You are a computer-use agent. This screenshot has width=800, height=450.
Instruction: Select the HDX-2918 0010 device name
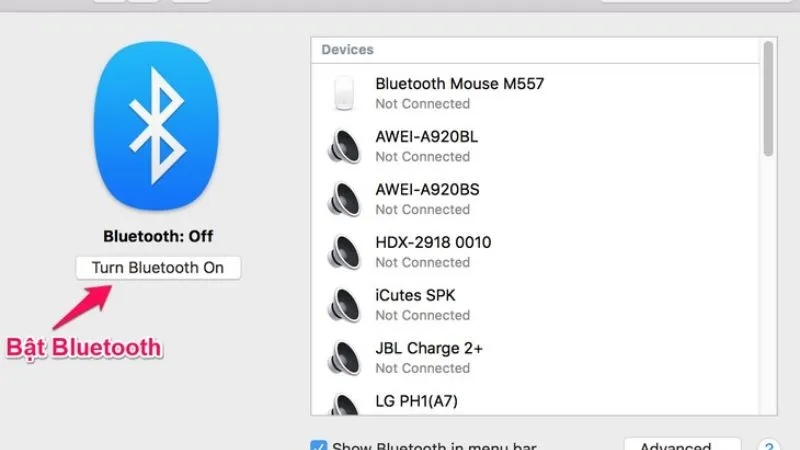tap(433, 243)
